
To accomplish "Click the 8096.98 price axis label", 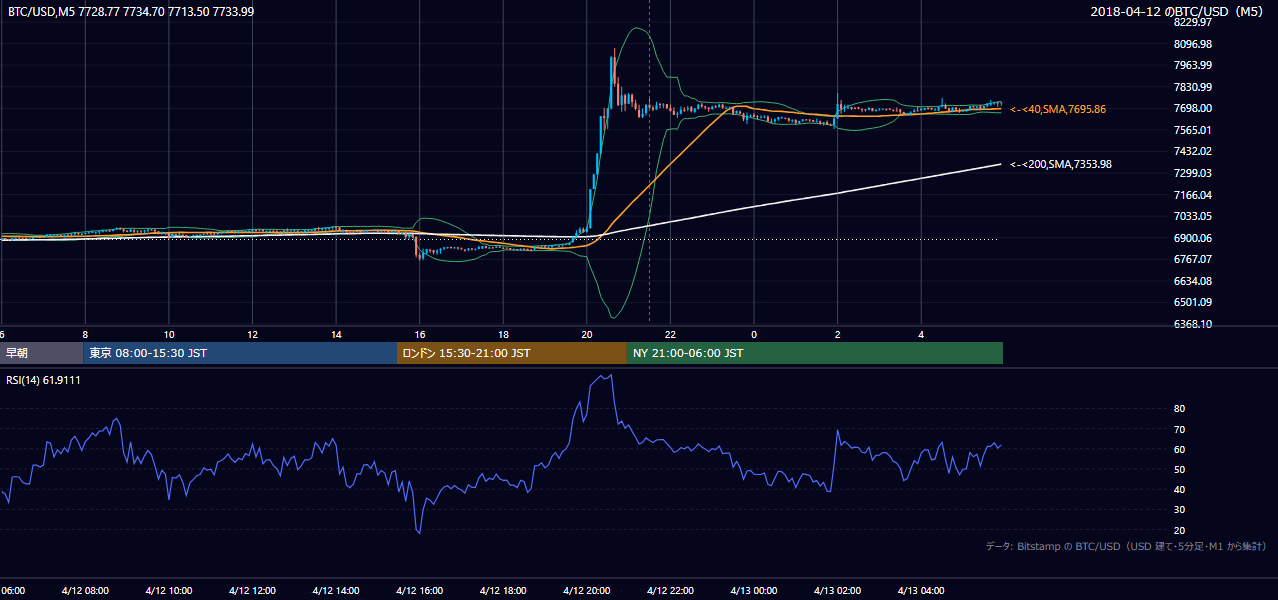I will coord(1193,44).
